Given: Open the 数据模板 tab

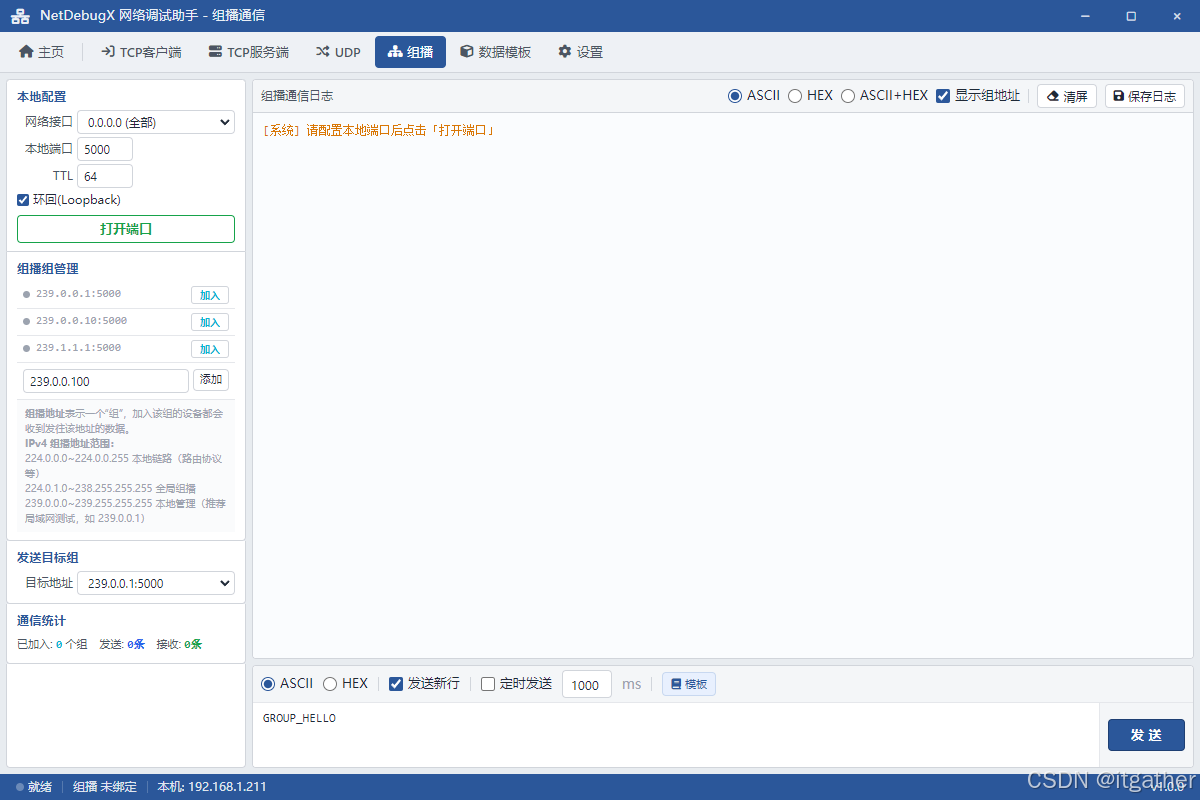Looking at the screenshot, I should point(495,52).
